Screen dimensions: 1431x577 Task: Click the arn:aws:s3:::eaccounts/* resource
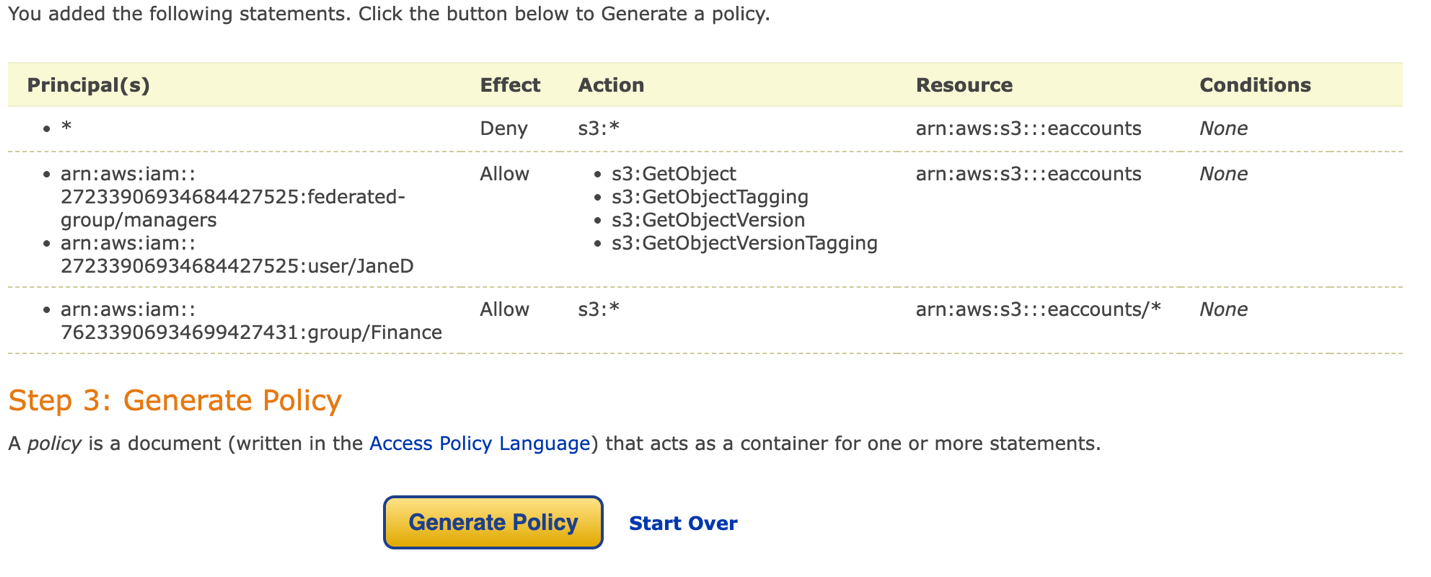1038,309
